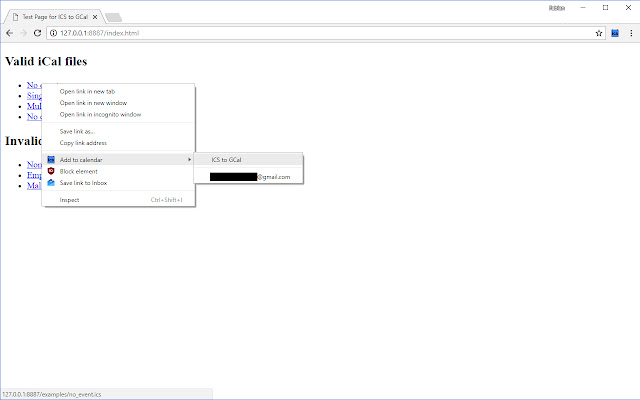The width and height of the screenshot is (640, 400).
Task: Reload the page with the refresh icon
Action: (x=37, y=33)
